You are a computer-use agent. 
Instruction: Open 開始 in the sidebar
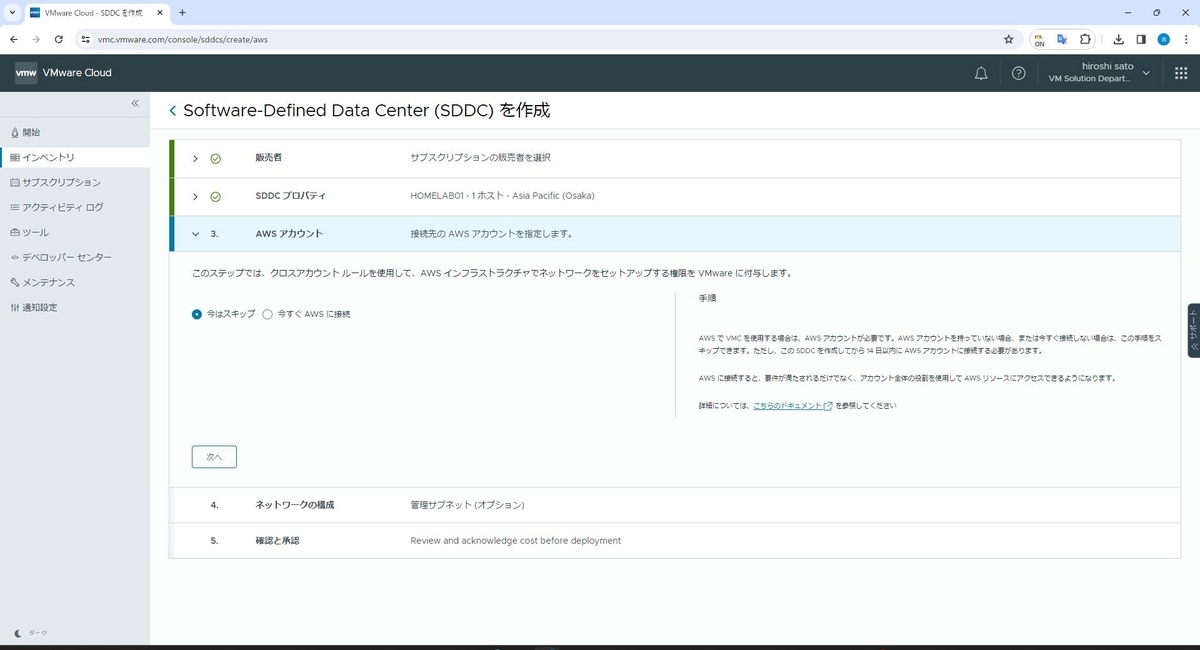point(75,132)
